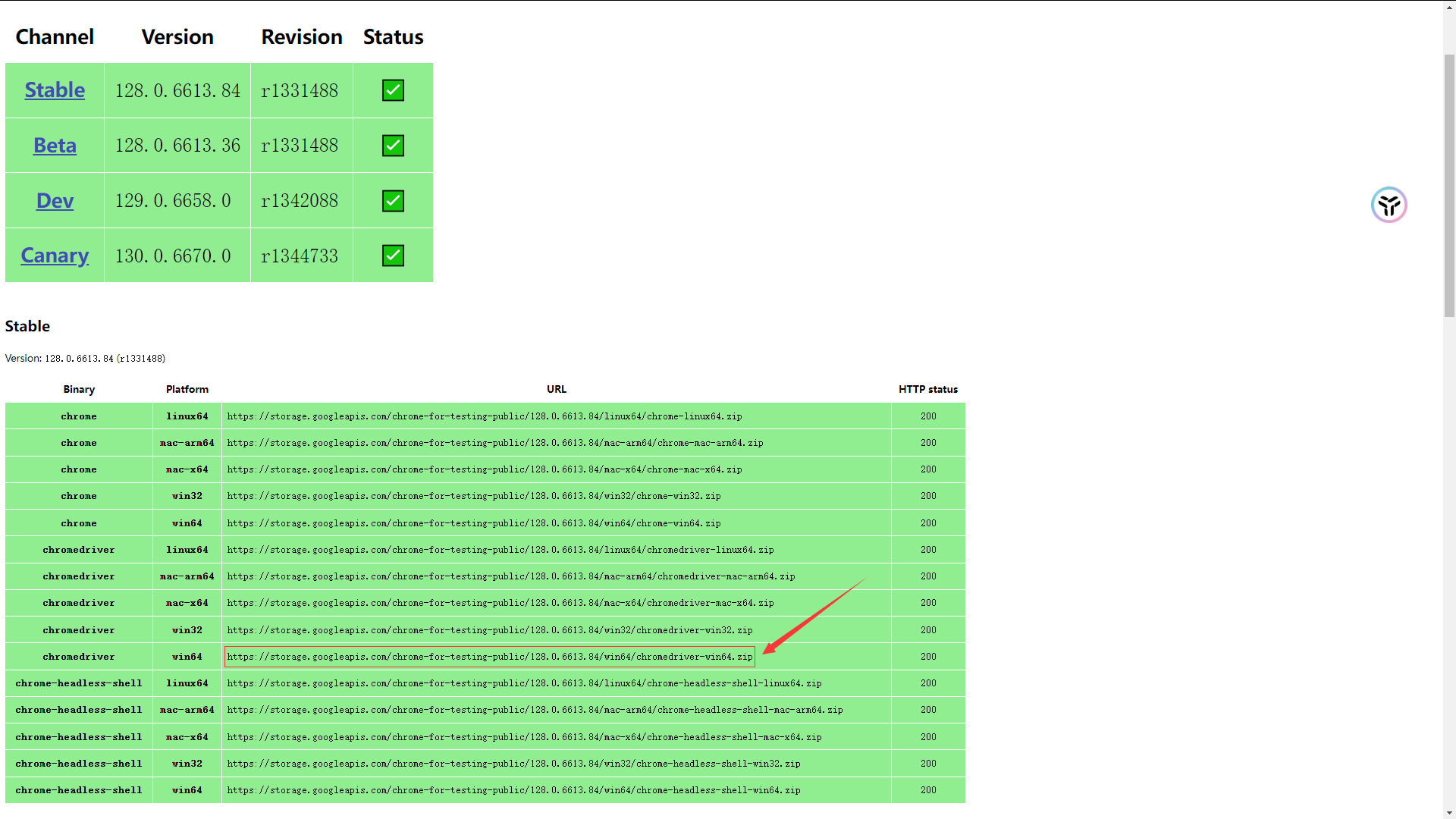Click the chrome-mac-arm64.zip URL
Image resolution: width=1456 pixels, height=819 pixels.
[x=495, y=443]
